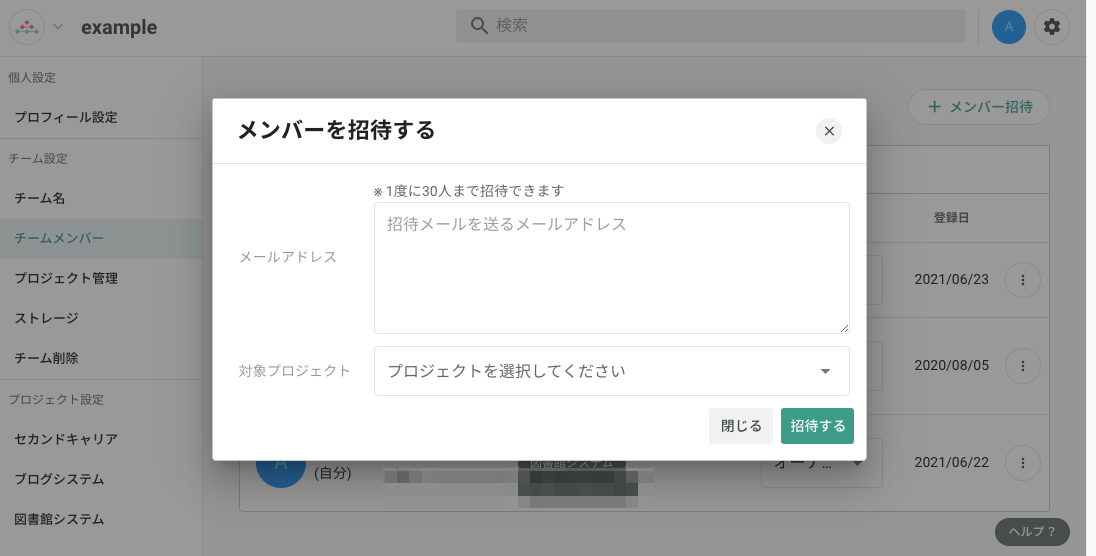Click the date 2020/08/05
1096x556 pixels.
951,365
